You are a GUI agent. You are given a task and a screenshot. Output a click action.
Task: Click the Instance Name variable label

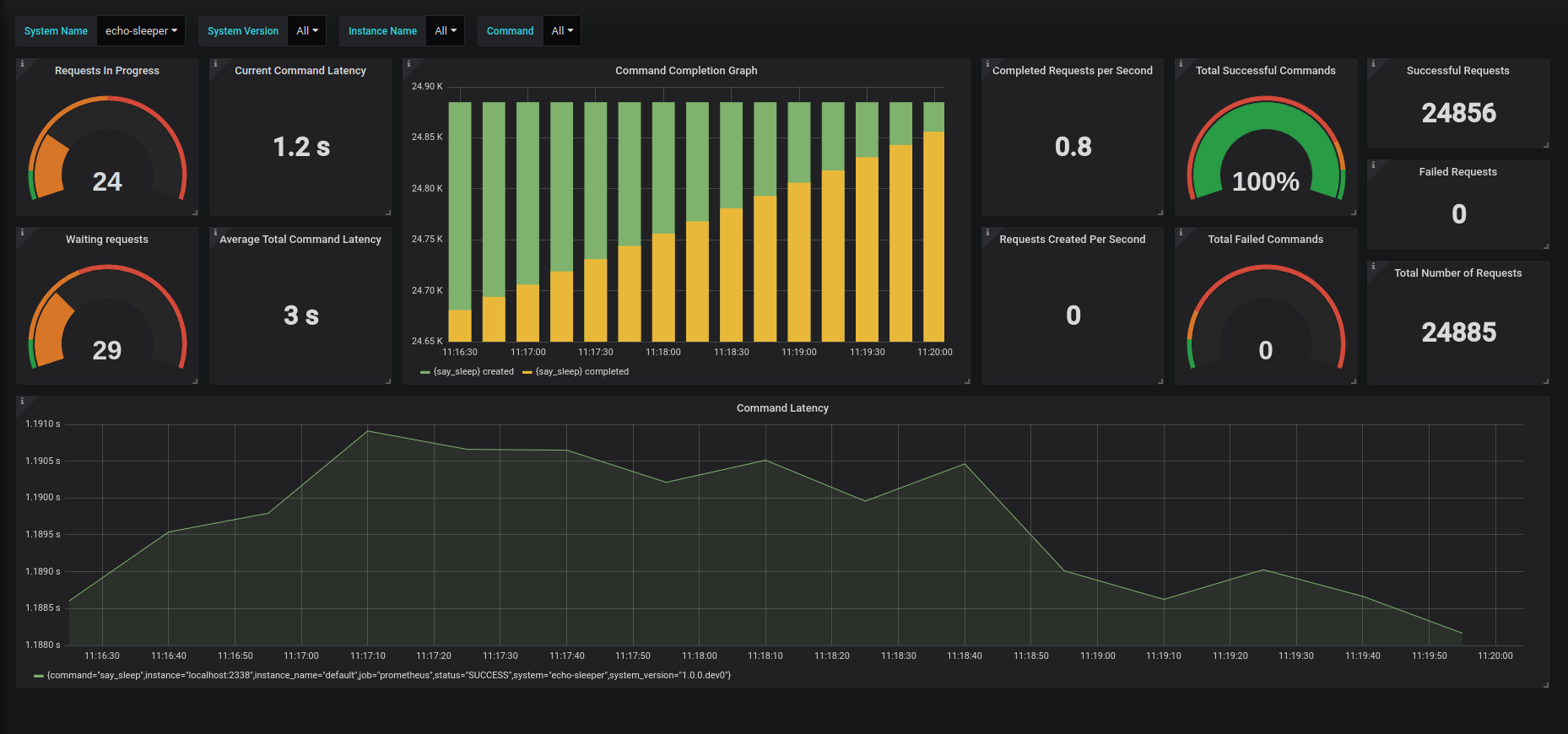click(x=382, y=31)
